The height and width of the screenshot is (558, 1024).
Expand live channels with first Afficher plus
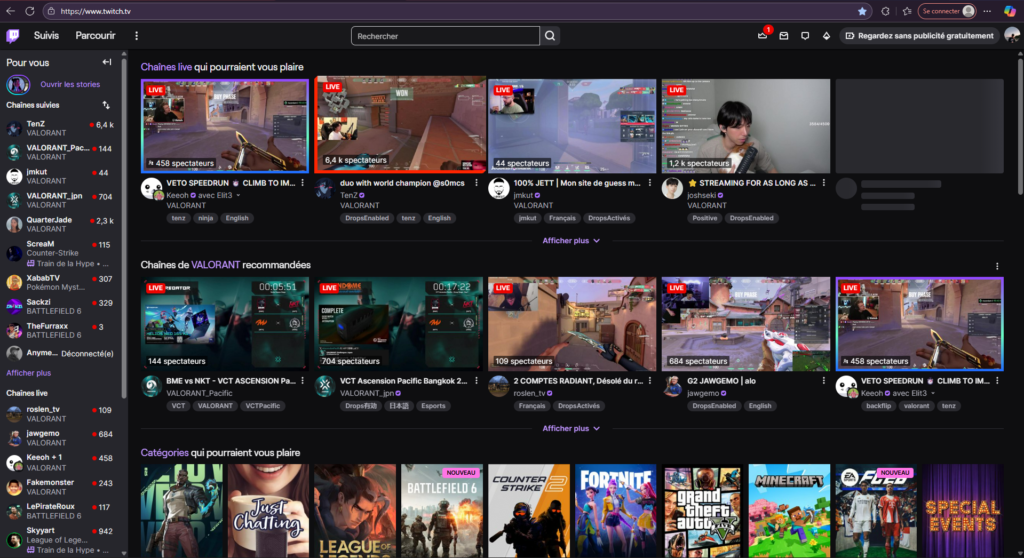pos(571,241)
